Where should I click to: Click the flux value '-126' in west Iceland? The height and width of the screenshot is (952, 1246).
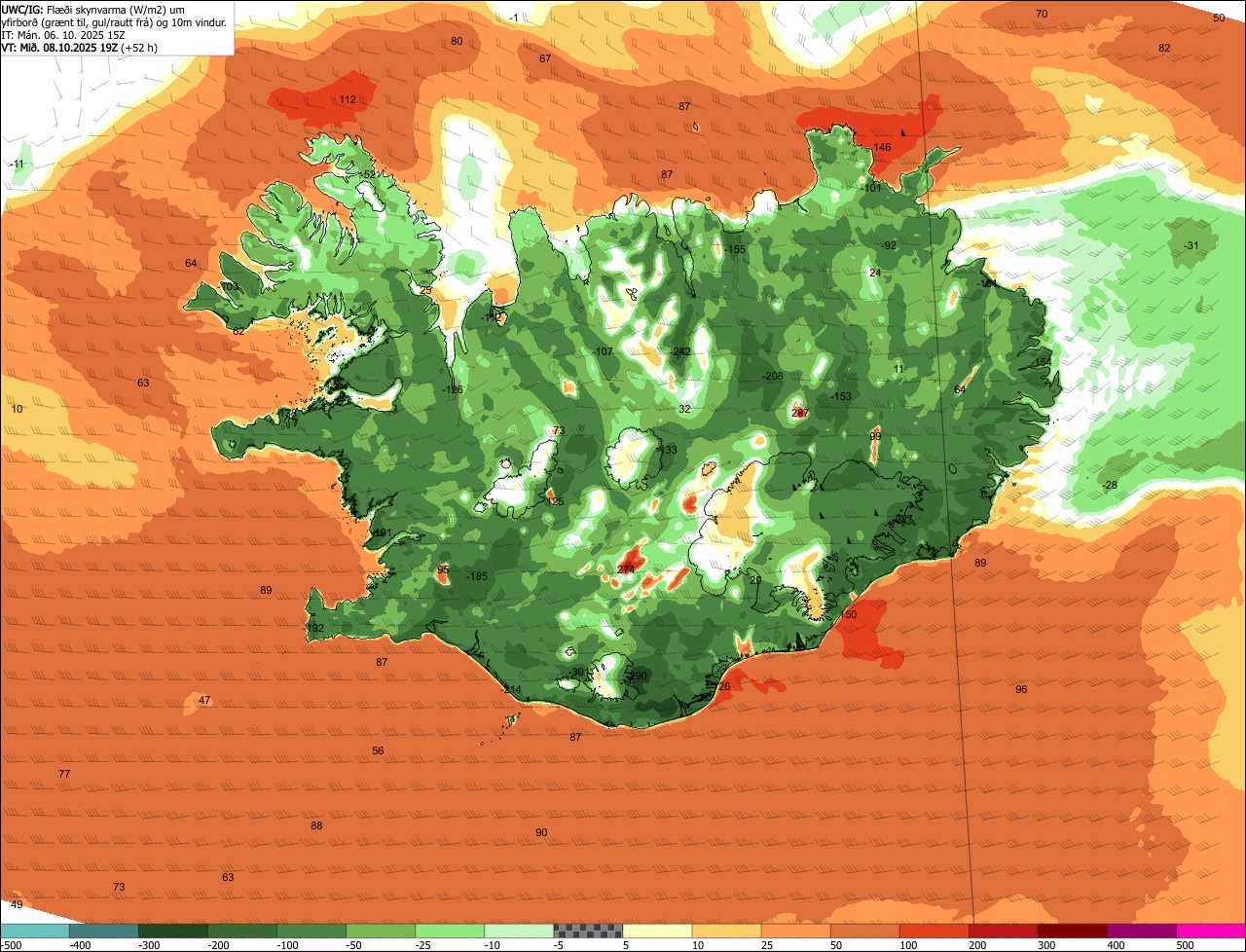[x=453, y=390]
